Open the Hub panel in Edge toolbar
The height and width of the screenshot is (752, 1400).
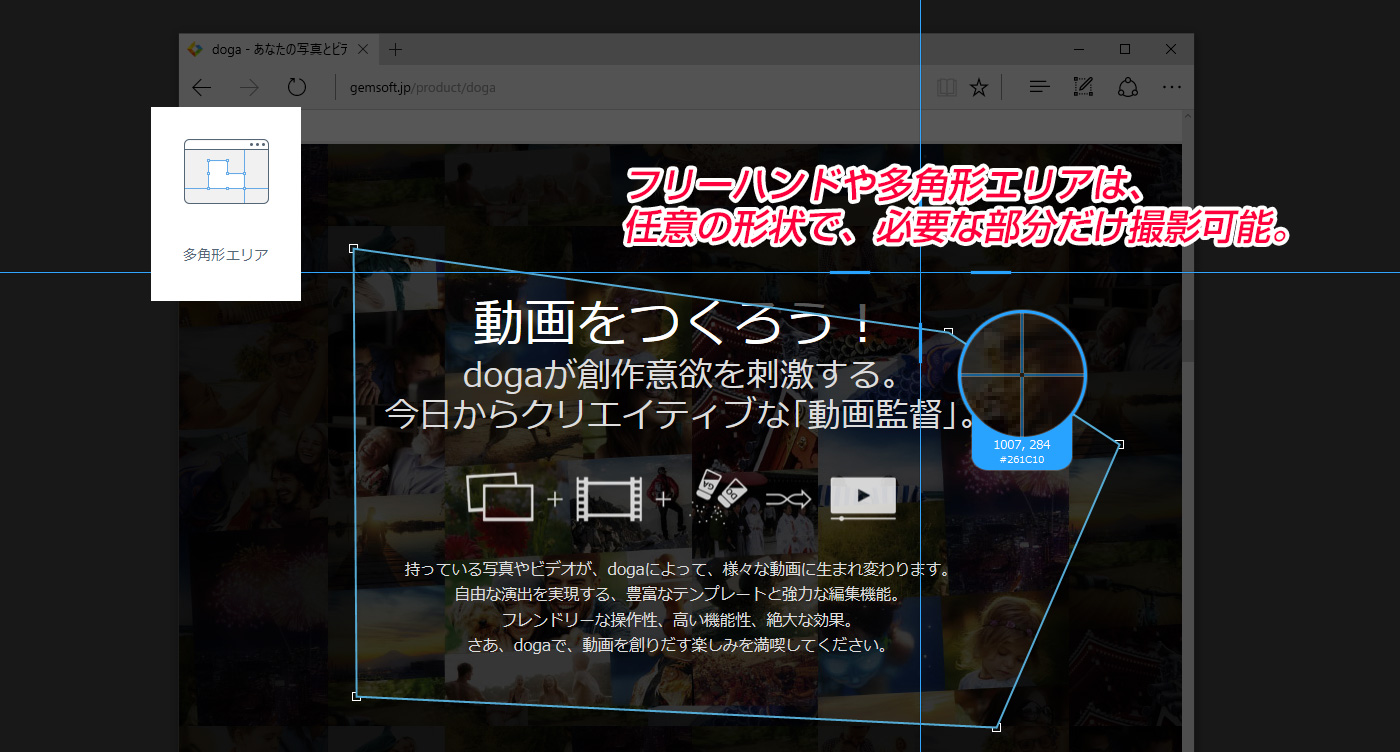click(1038, 87)
